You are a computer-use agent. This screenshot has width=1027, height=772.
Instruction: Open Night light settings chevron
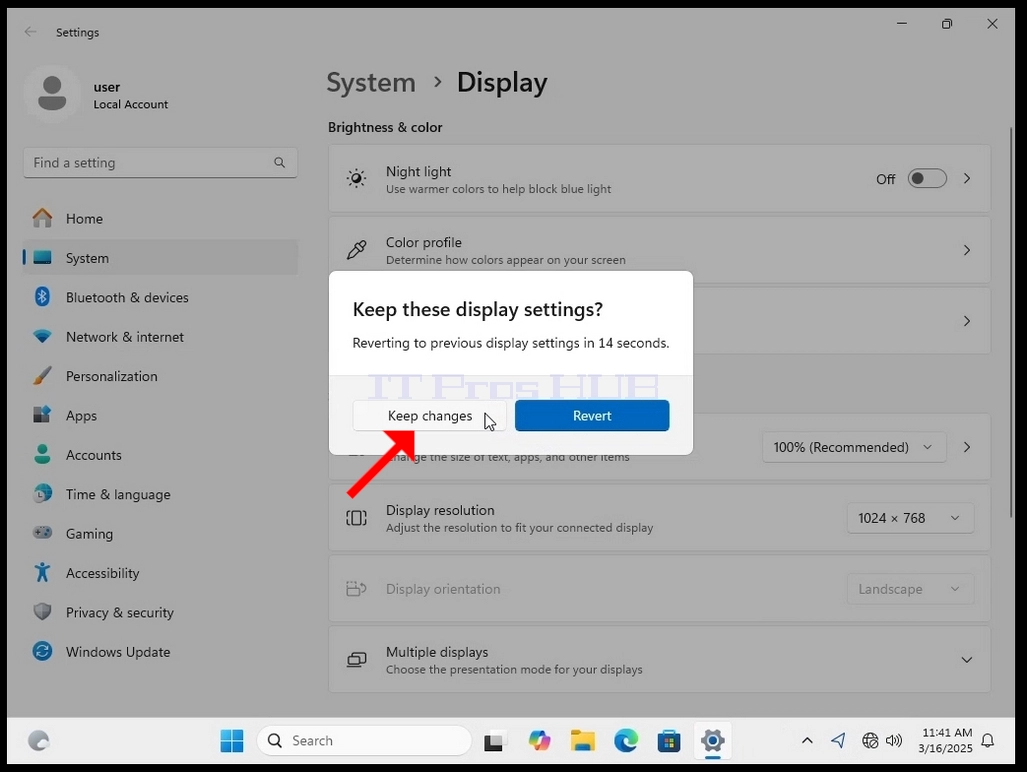coord(967,179)
